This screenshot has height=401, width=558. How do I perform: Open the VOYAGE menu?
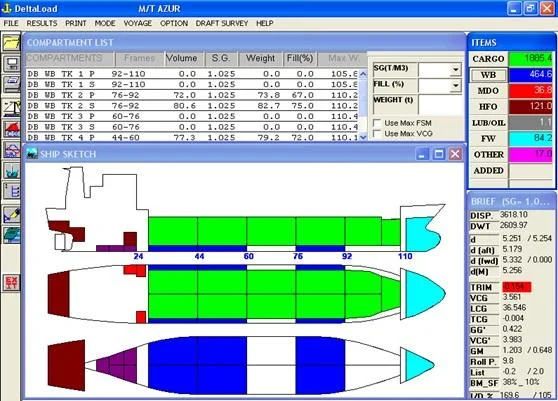(x=138, y=23)
